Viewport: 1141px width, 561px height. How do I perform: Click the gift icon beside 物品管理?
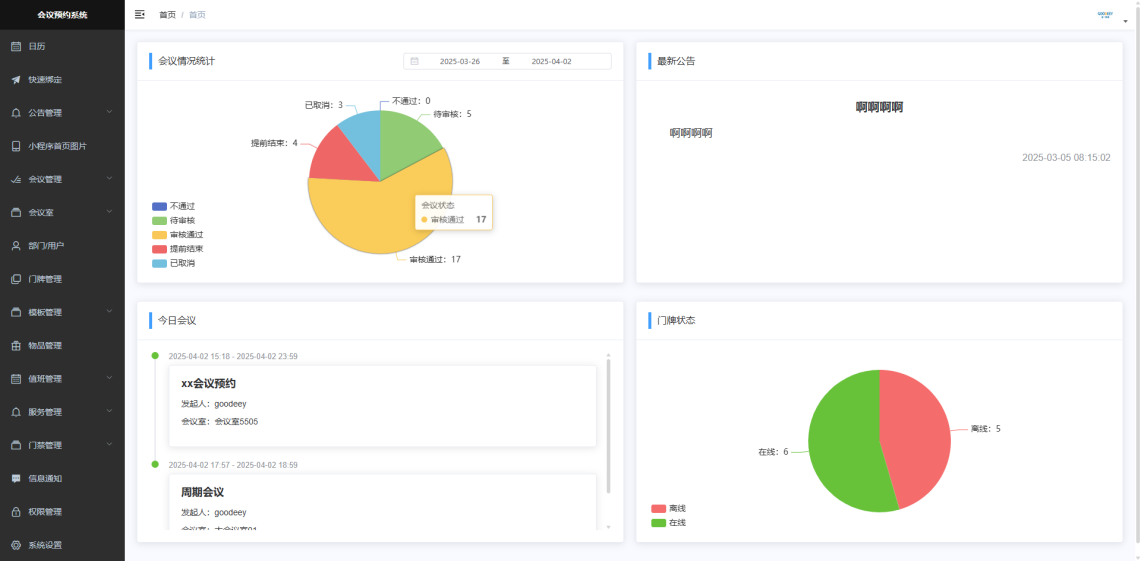tap(16, 346)
